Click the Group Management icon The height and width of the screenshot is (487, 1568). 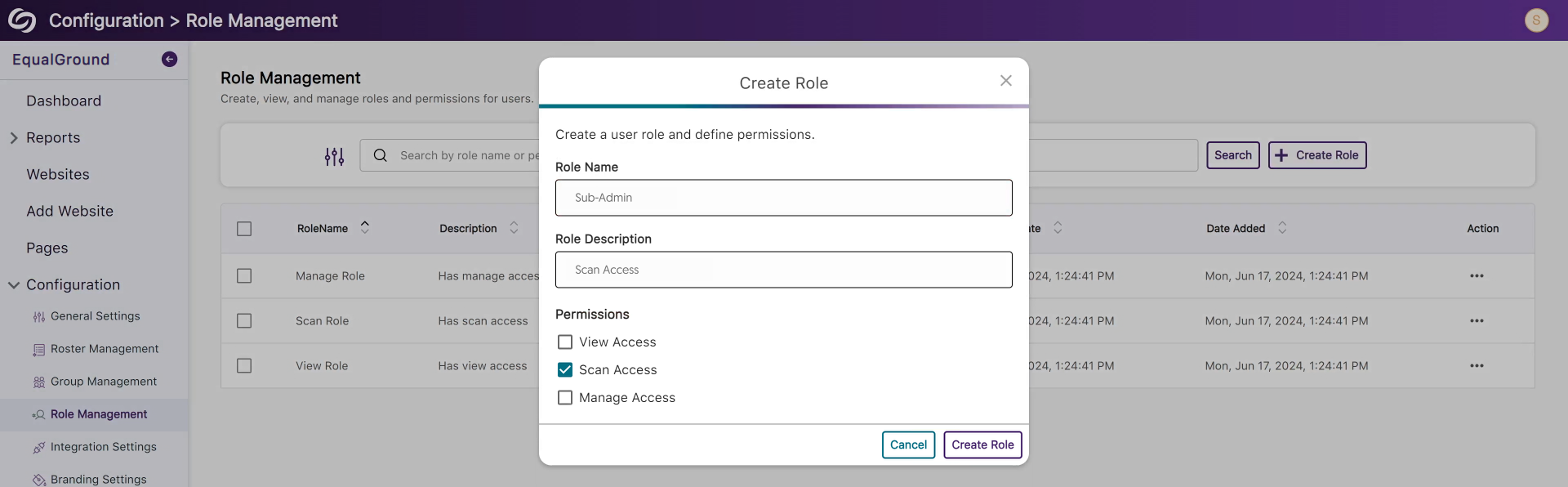(39, 382)
